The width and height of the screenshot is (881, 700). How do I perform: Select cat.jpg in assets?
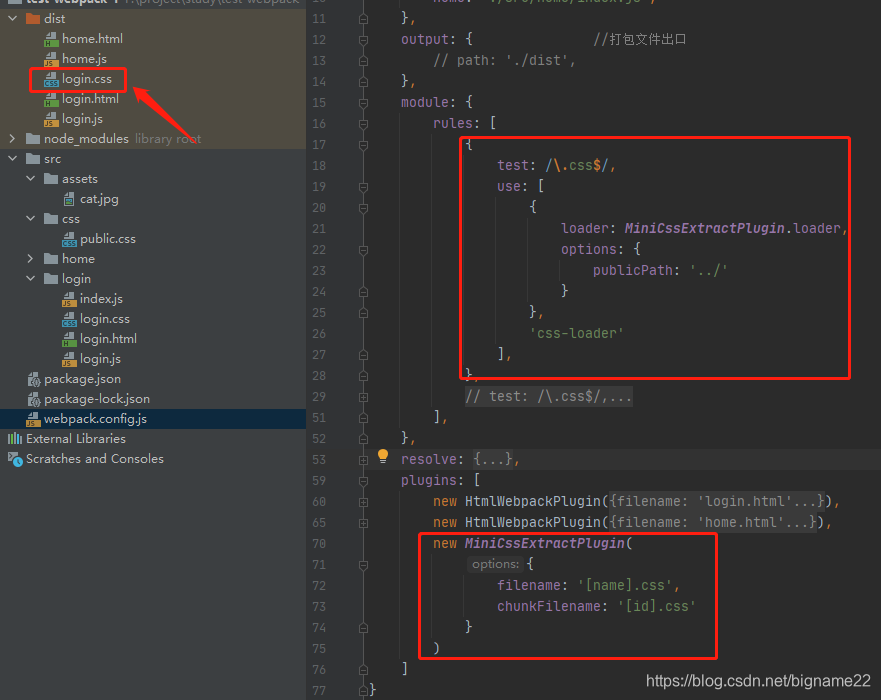pos(99,199)
